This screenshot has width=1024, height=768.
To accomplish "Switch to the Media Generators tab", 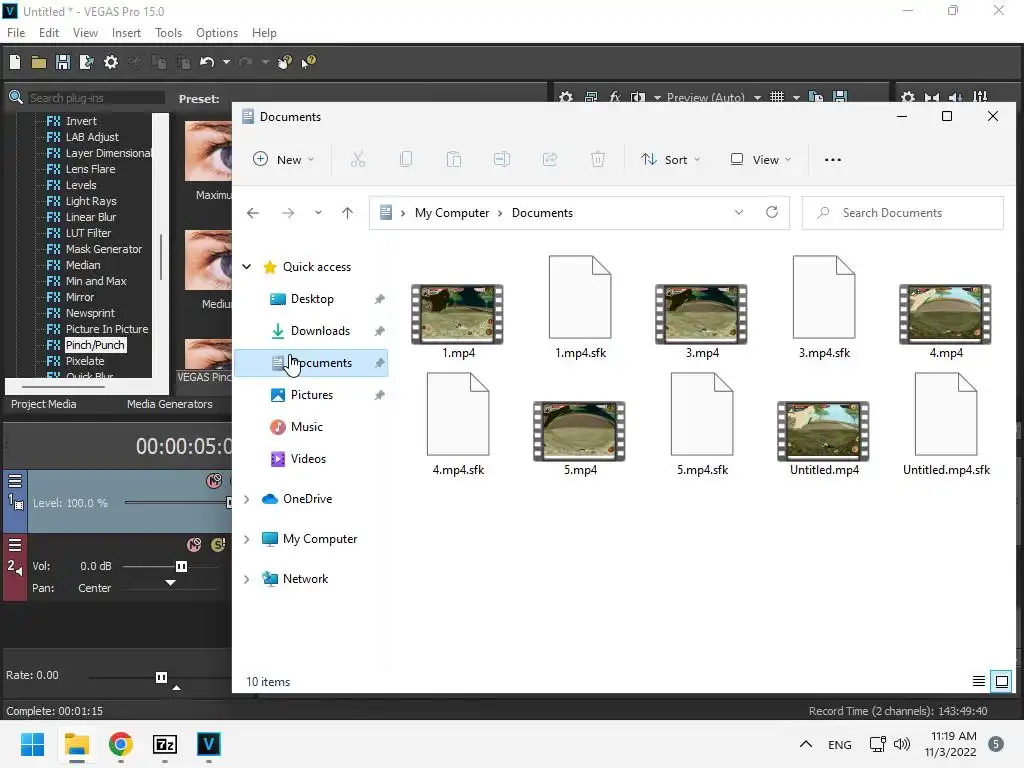I will pos(170,404).
